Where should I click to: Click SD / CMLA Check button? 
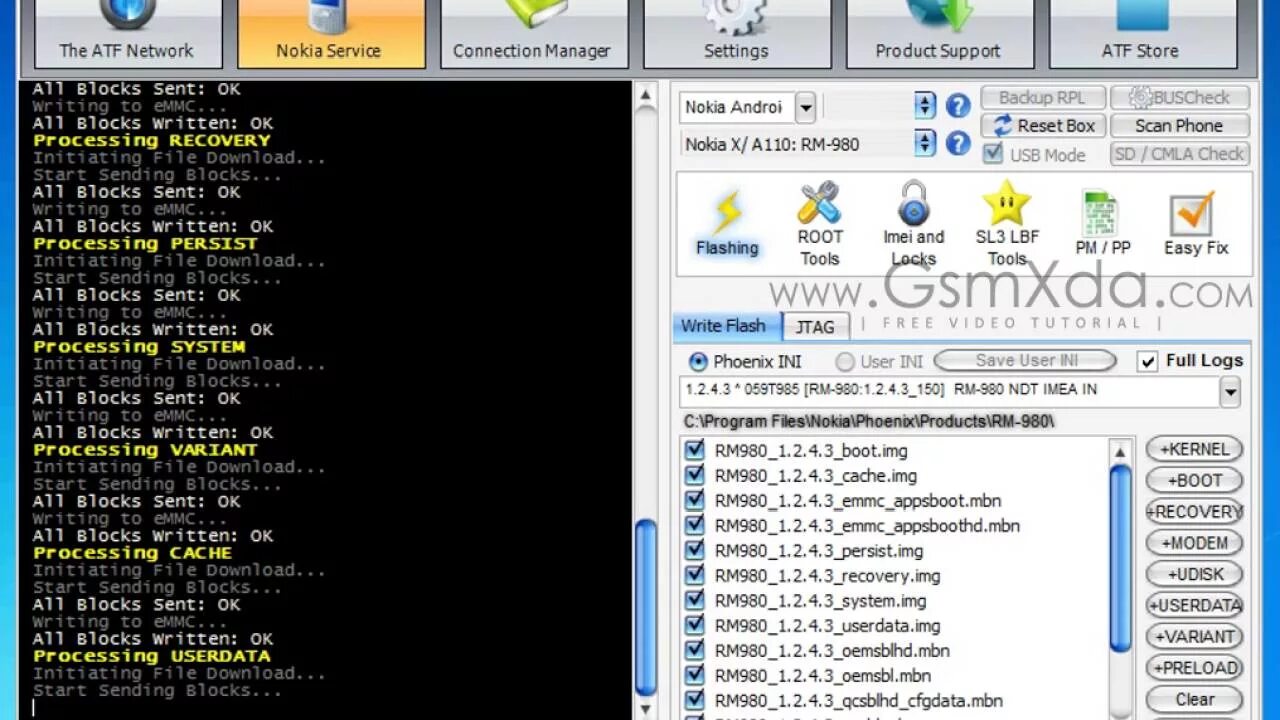1179,154
